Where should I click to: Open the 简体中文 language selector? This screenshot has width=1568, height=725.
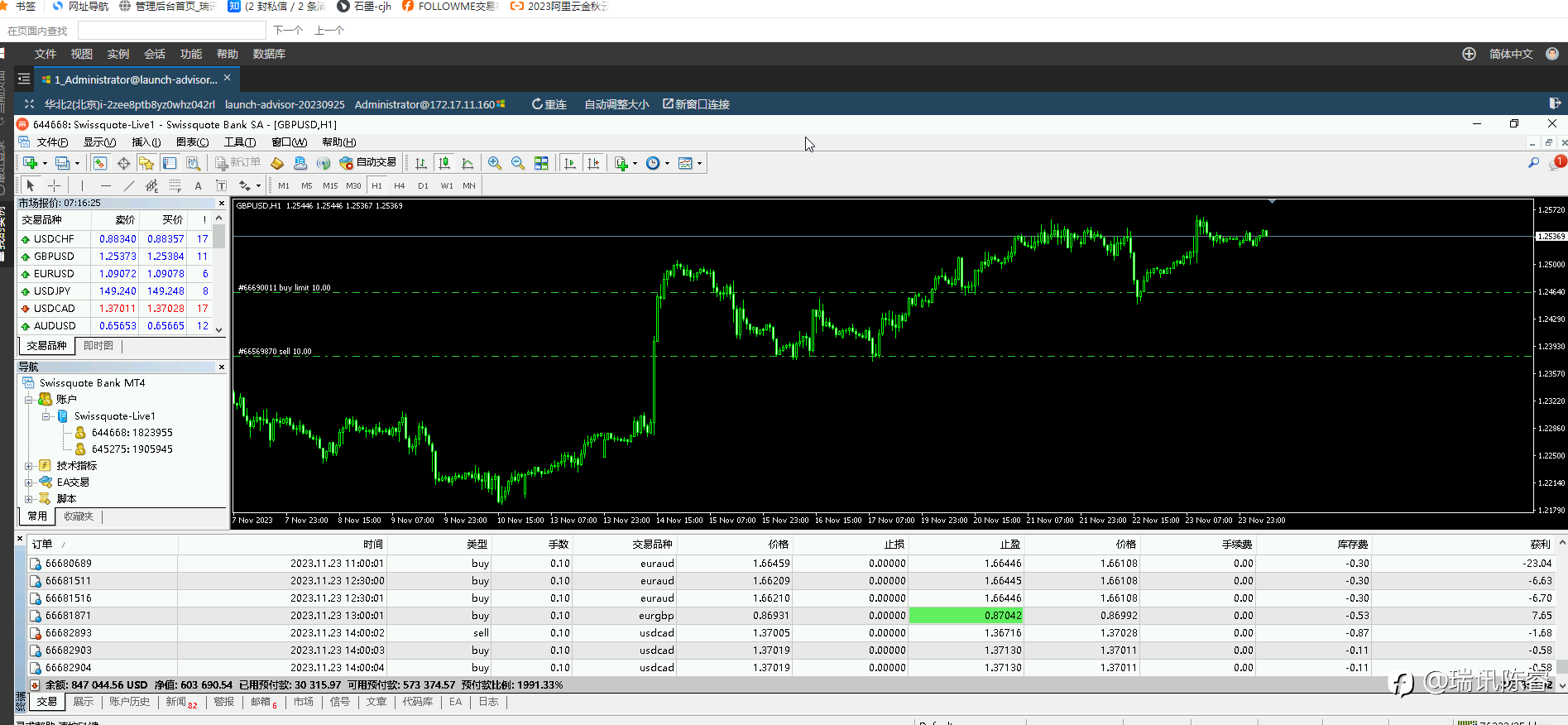pyautogui.click(x=1511, y=54)
